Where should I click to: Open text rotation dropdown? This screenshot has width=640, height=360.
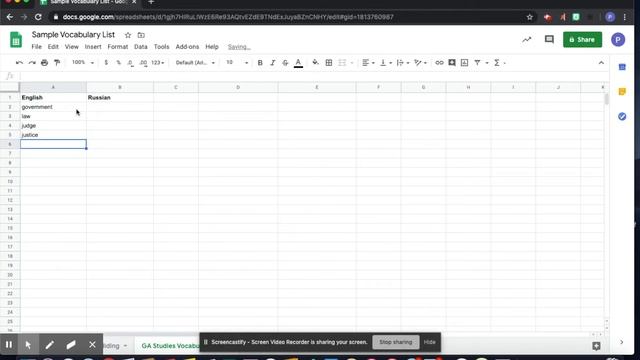(x=420, y=63)
